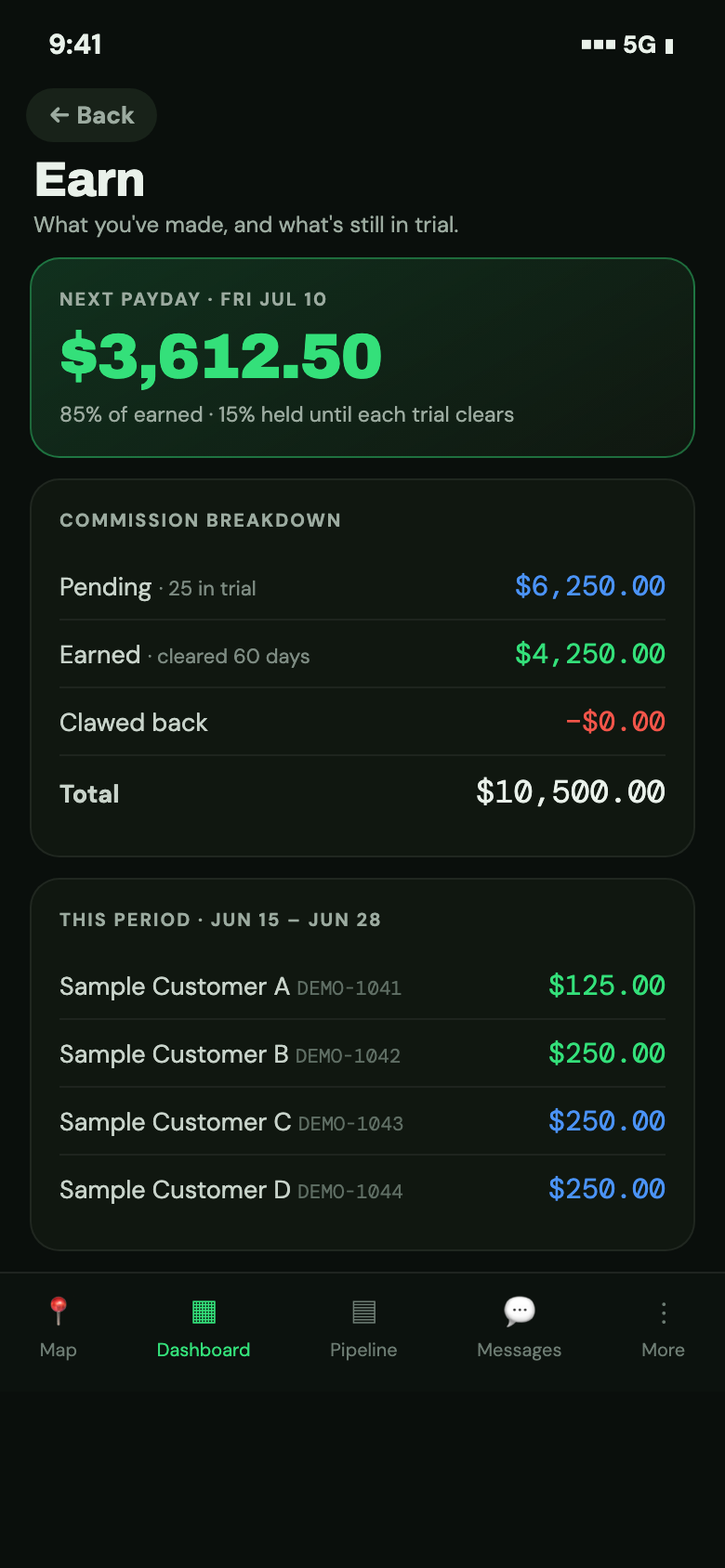Tap the $125.00 amount
This screenshot has width=725, height=1568.
(607, 986)
